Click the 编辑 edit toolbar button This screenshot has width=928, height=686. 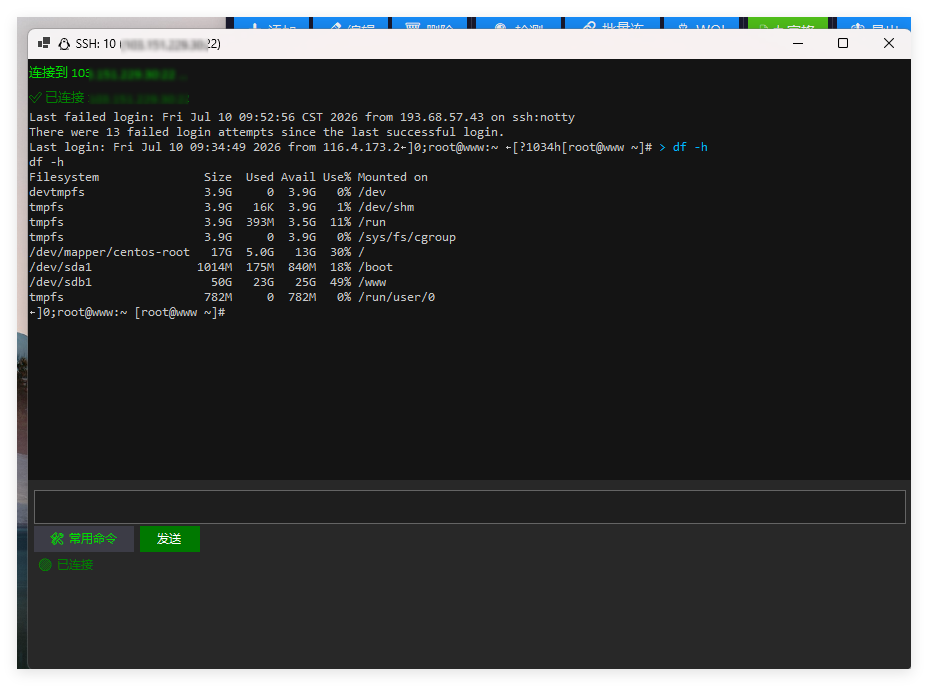[351, 24]
